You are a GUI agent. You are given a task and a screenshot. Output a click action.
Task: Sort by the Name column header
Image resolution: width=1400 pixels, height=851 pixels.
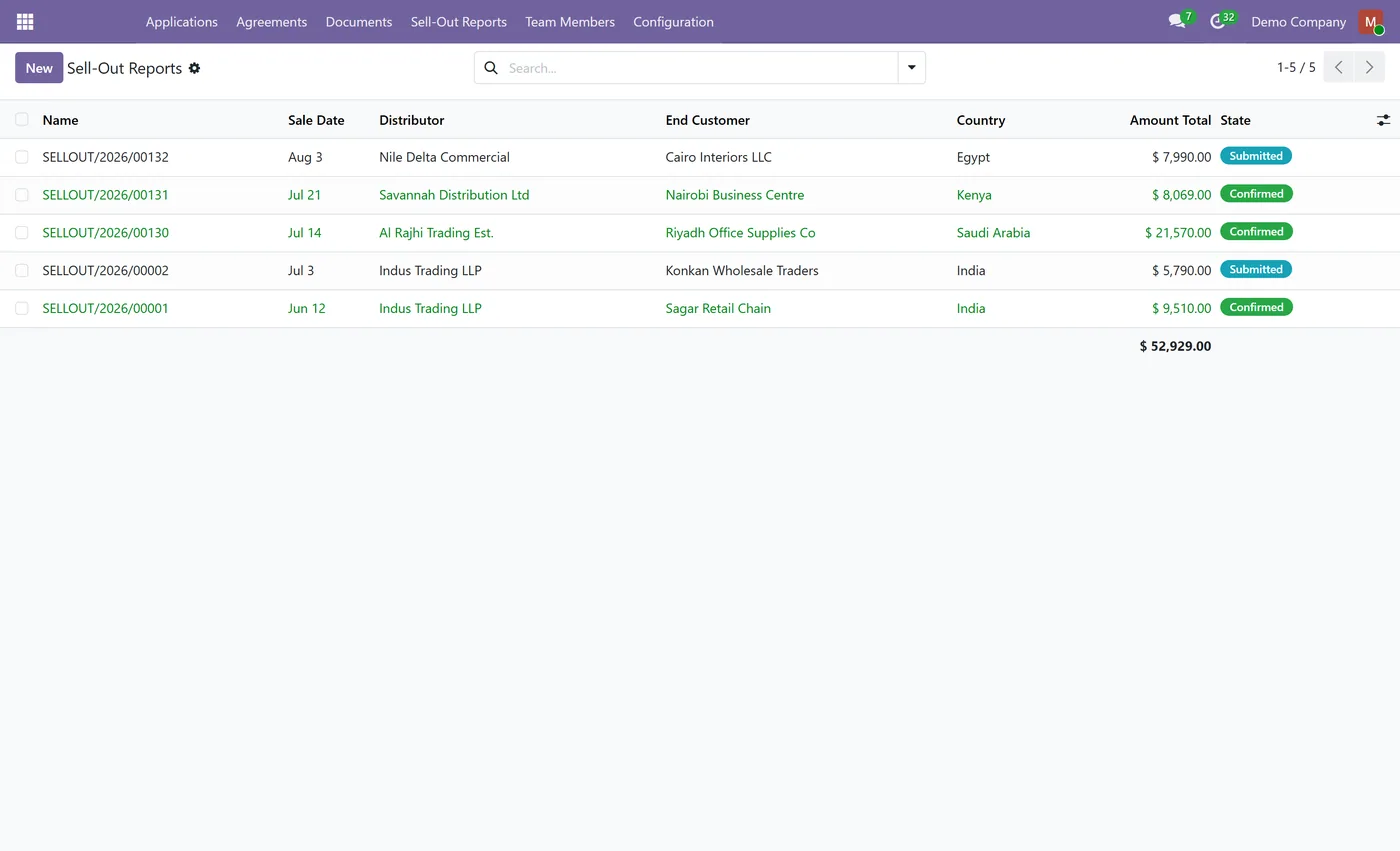click(60, 120)
